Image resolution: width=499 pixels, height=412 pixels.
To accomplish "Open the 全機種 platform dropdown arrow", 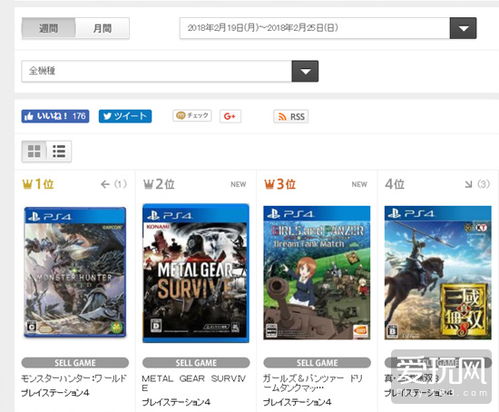I will click(305, 71).
